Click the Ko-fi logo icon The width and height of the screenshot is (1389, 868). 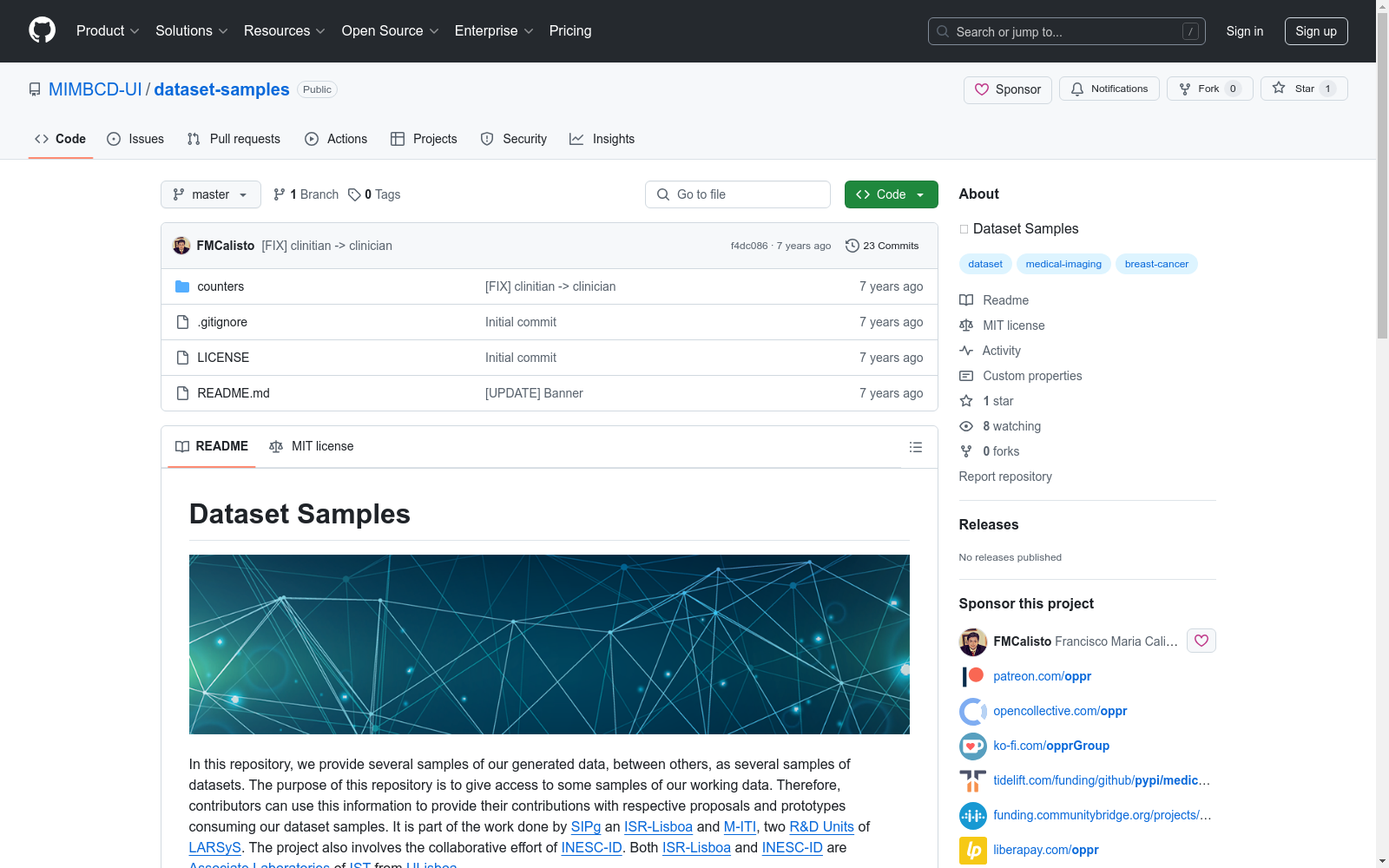coord(973,746)
